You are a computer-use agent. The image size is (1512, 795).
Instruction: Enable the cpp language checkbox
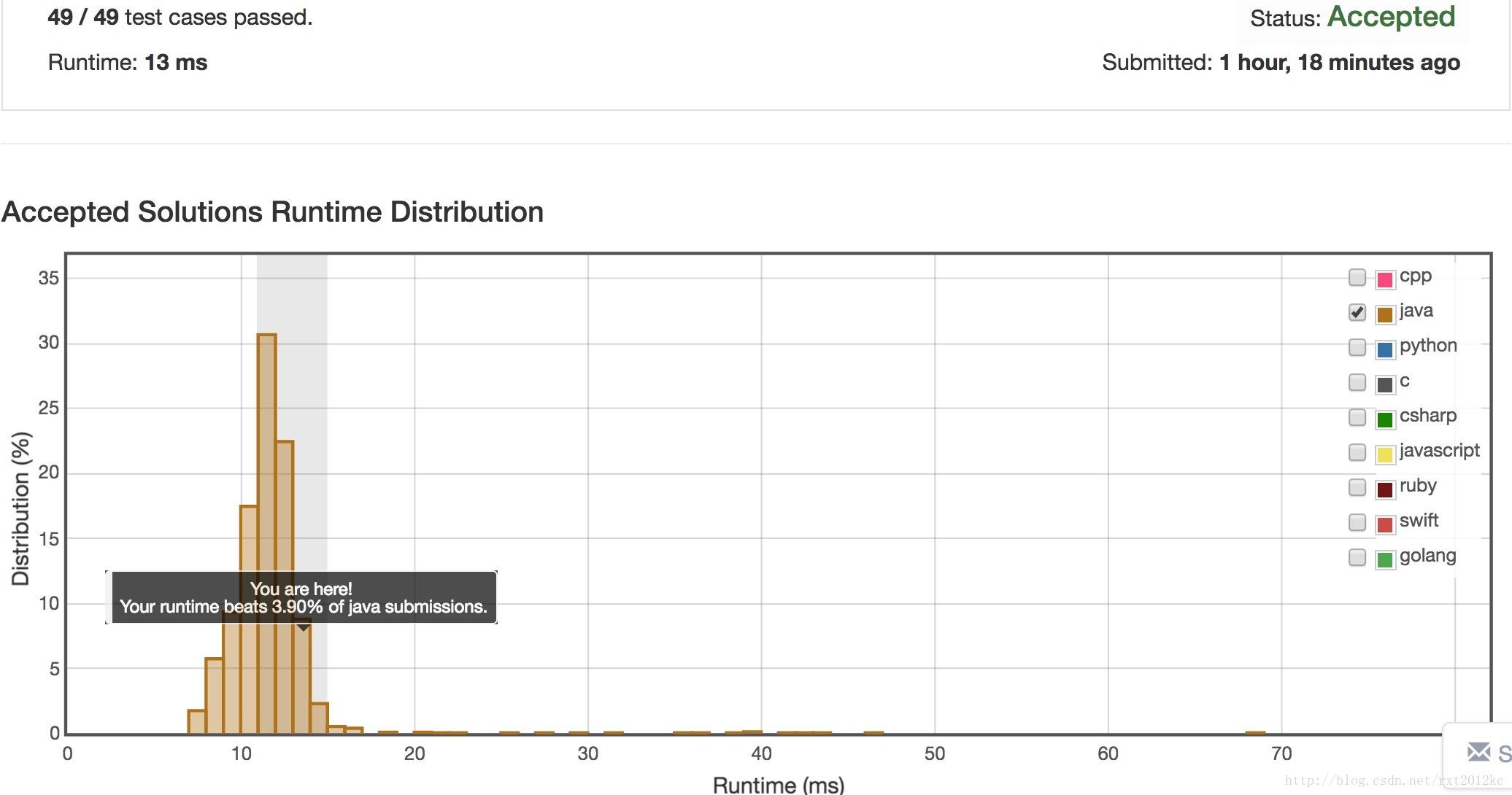click(1357, 277)
